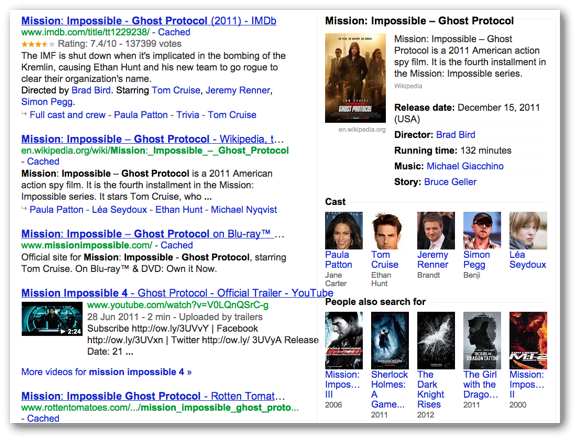Image resolution: width=576 pixels, height=439 pixels.
Task: Open Story writer Bruce Geller link
Action: (x=450, y=182)
